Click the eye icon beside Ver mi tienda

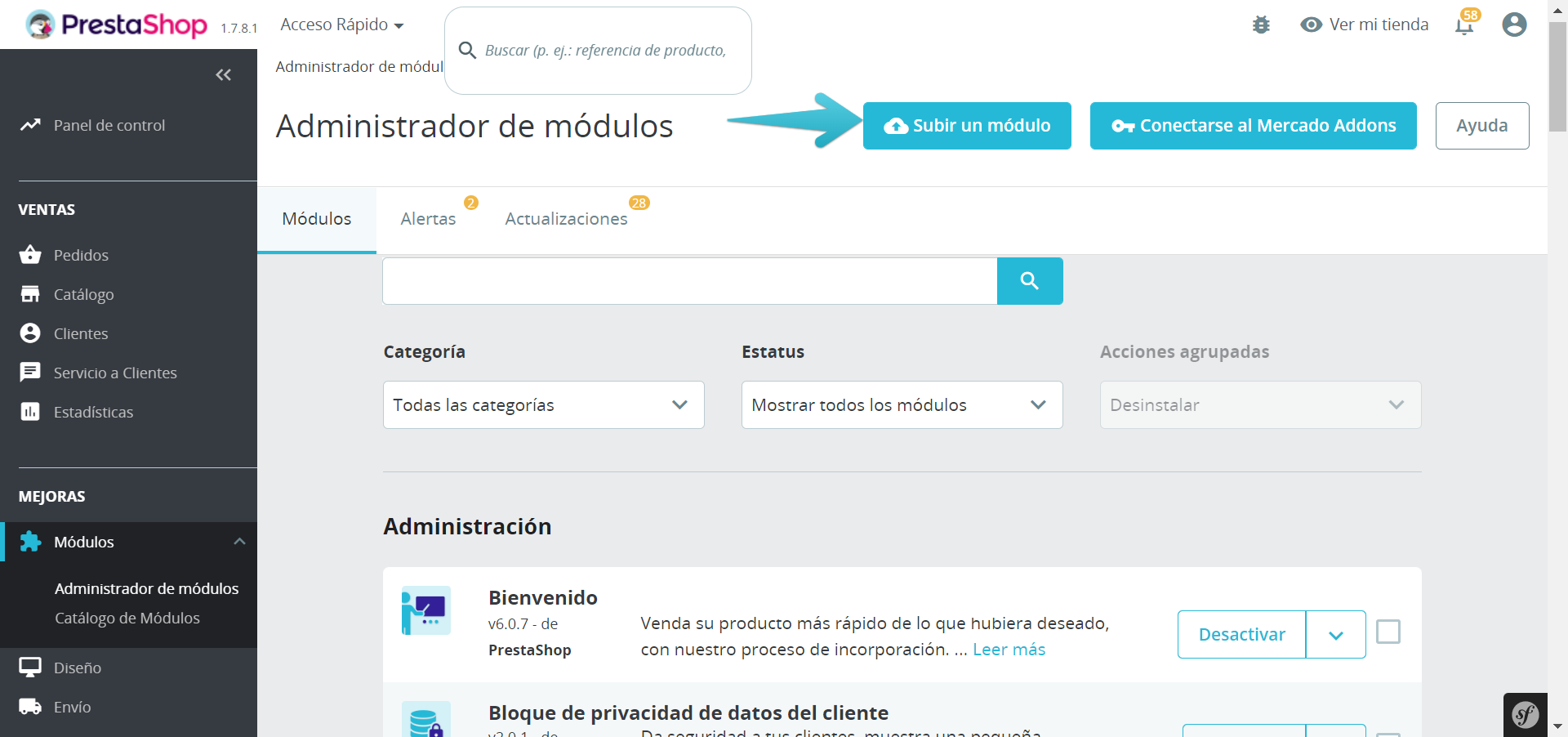click(1311, 25)
